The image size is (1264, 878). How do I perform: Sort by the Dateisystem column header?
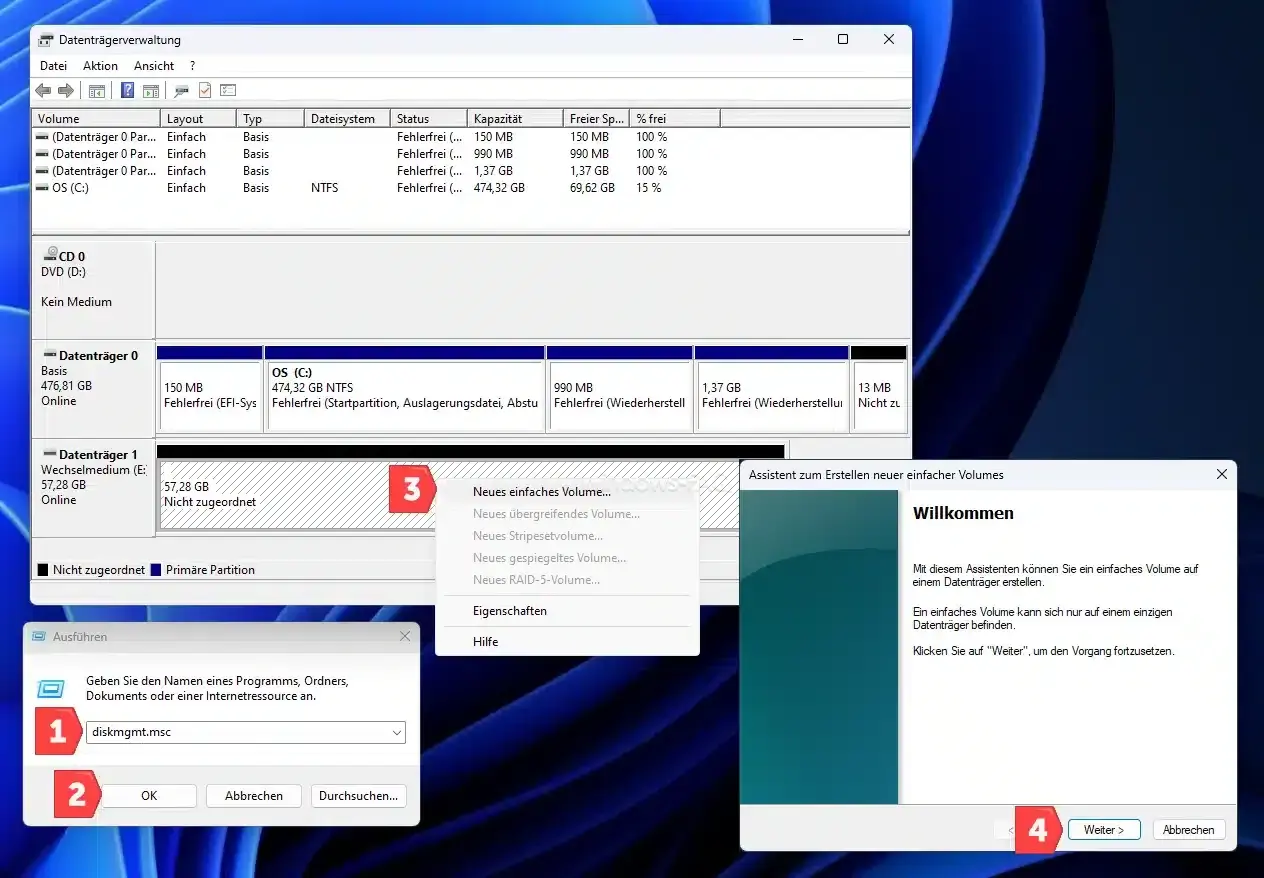(x=347, y=119)
